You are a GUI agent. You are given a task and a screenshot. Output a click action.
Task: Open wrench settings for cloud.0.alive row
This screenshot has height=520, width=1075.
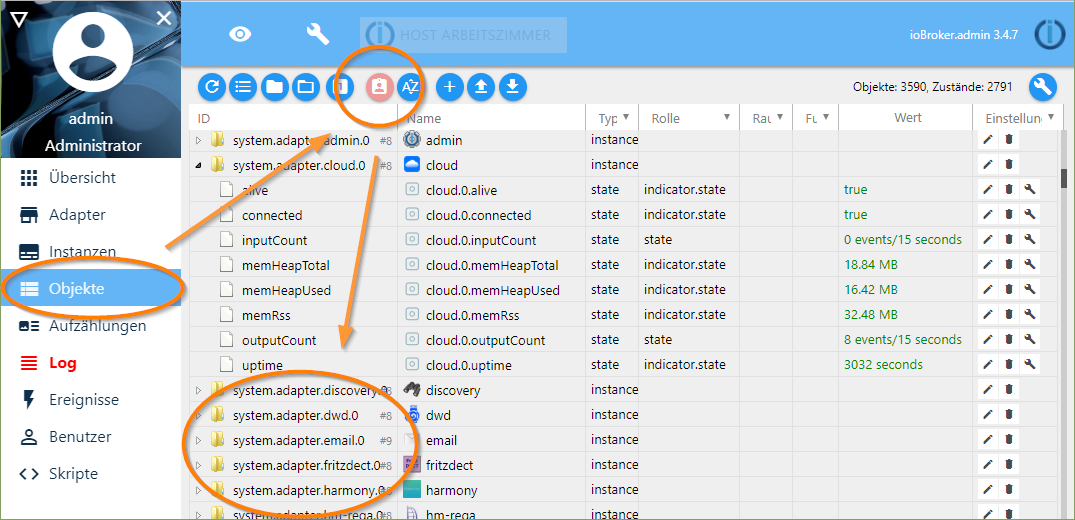pos(1030,189)
